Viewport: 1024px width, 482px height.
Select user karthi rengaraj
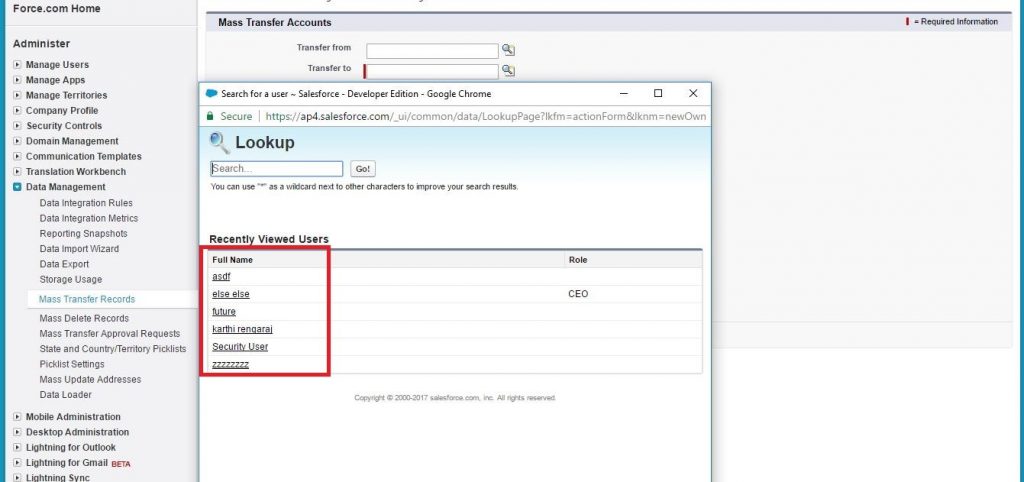click(x=242, y=329)
